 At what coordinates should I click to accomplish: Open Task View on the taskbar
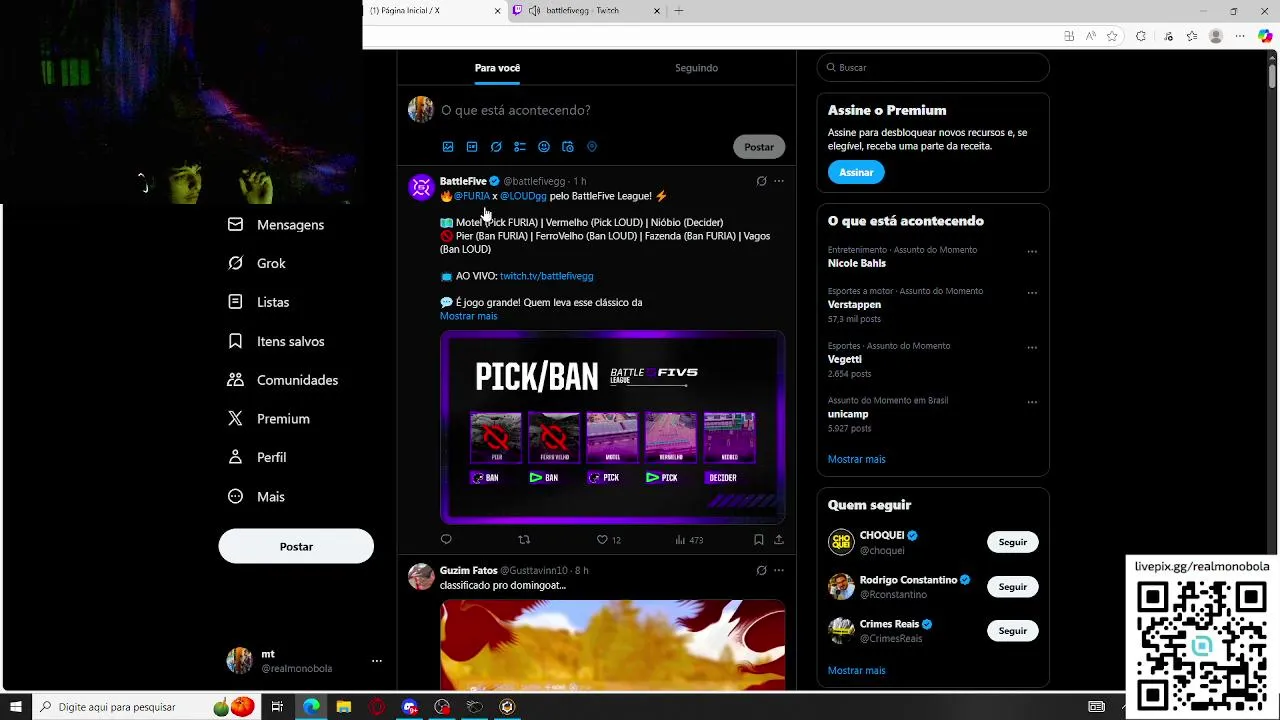click(x=277, y=707)
